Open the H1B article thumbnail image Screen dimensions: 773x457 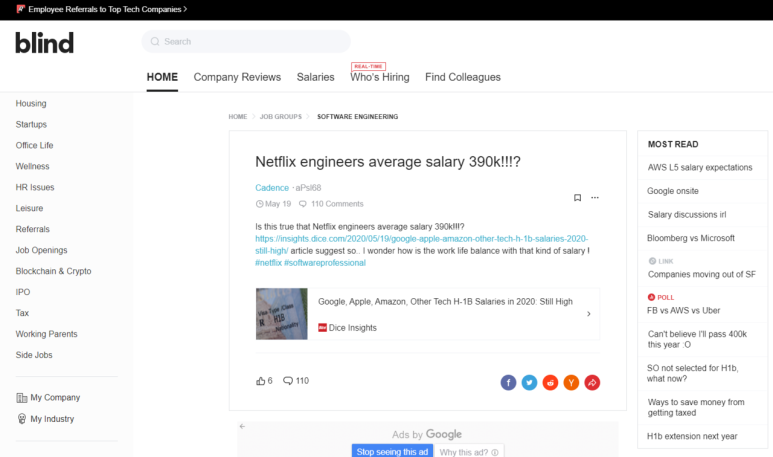[281, 314]
